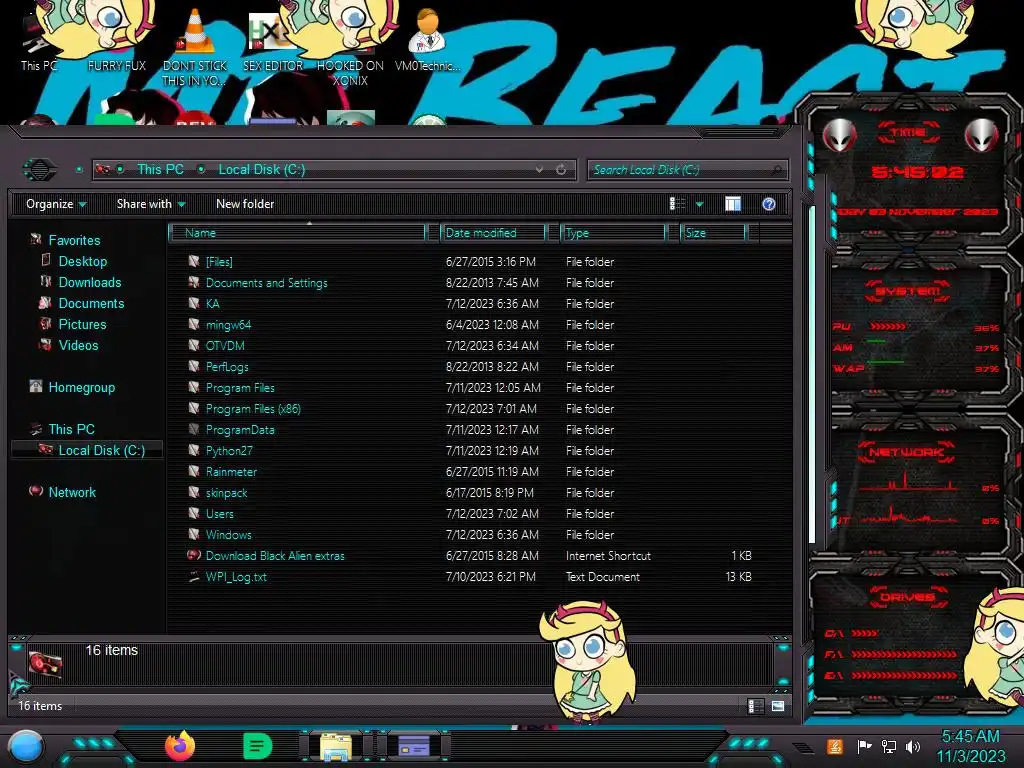Sort by the Type column header
The height and width of the screenshot is (768, 1024).
[x=613, y=233]
